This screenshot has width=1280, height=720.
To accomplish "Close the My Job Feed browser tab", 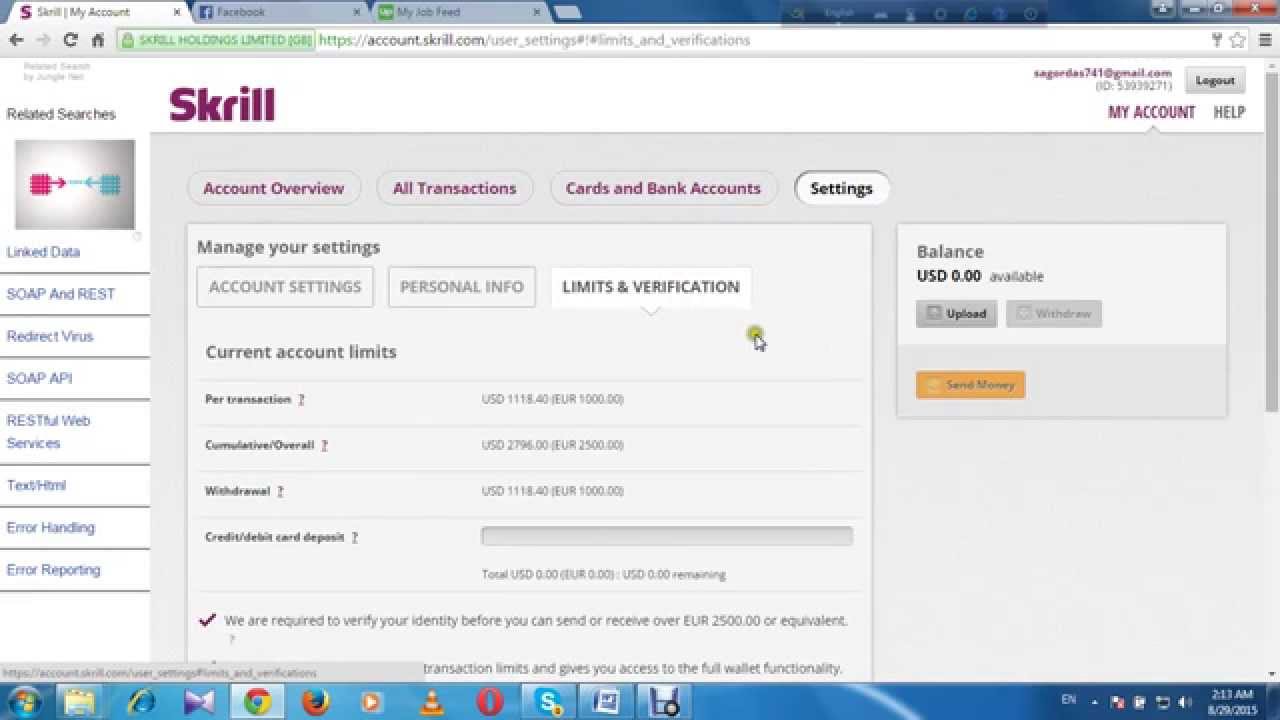I will tap(537, 12).
